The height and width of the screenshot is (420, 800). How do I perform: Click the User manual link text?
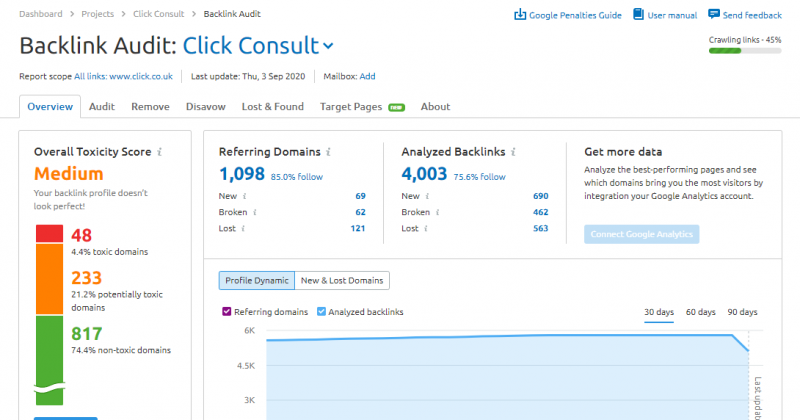click(672, 15)
